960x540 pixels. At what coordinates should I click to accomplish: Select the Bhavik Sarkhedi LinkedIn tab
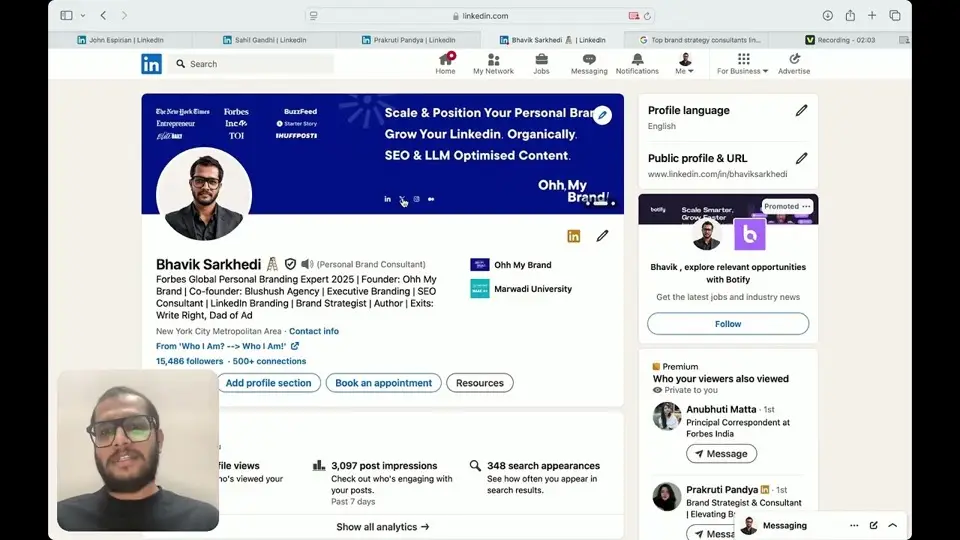(552, 40)
